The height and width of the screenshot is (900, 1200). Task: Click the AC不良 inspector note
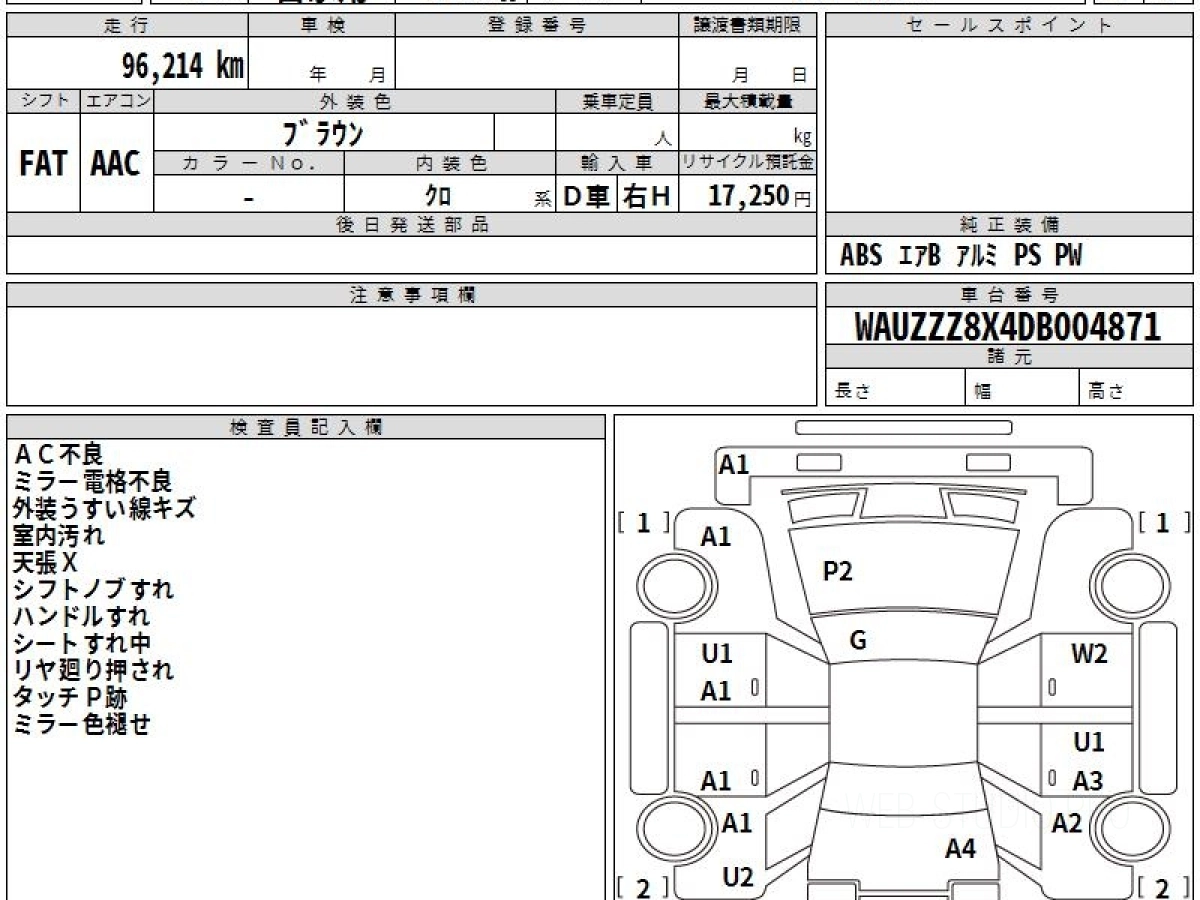click(x=57, y=456)
